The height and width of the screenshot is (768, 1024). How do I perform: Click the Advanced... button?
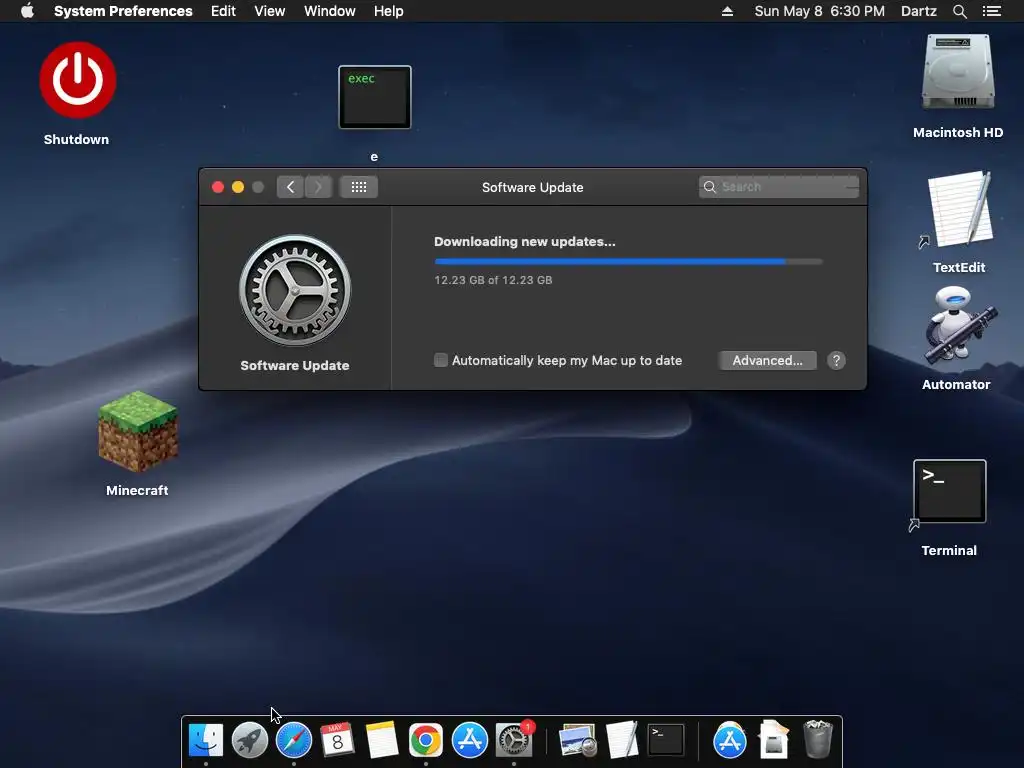(767, 360)
